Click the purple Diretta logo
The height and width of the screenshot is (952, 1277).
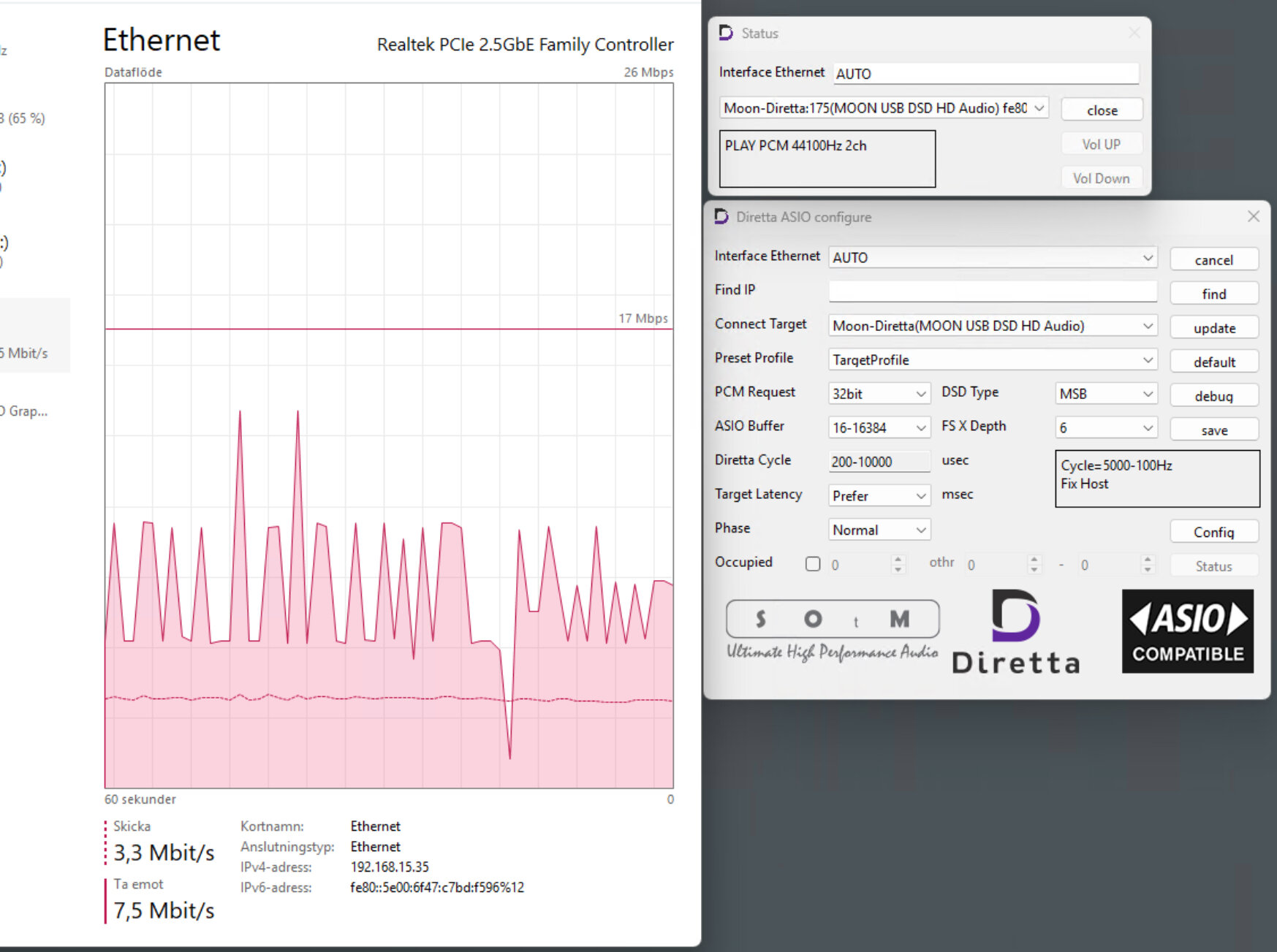1016,632
